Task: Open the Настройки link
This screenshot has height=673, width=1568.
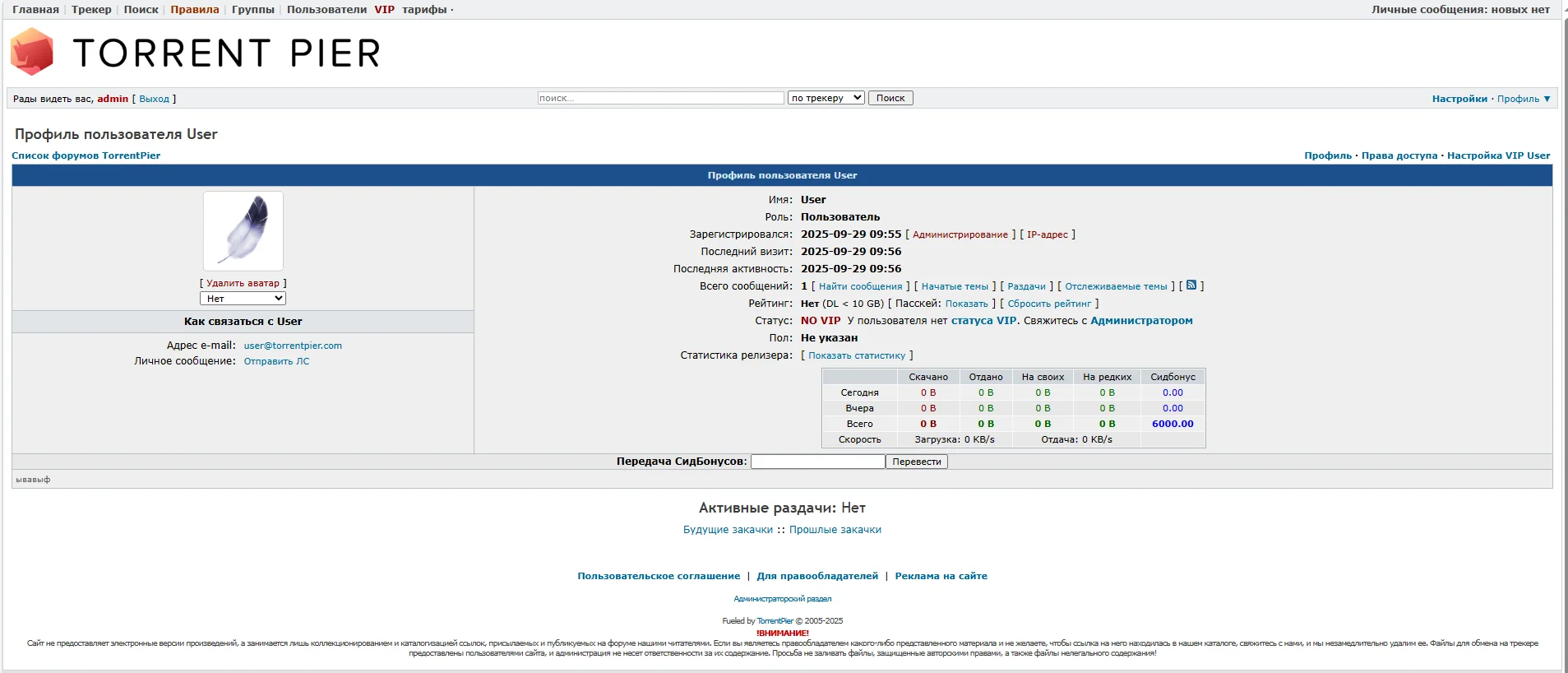Action: pos(1459,99)
